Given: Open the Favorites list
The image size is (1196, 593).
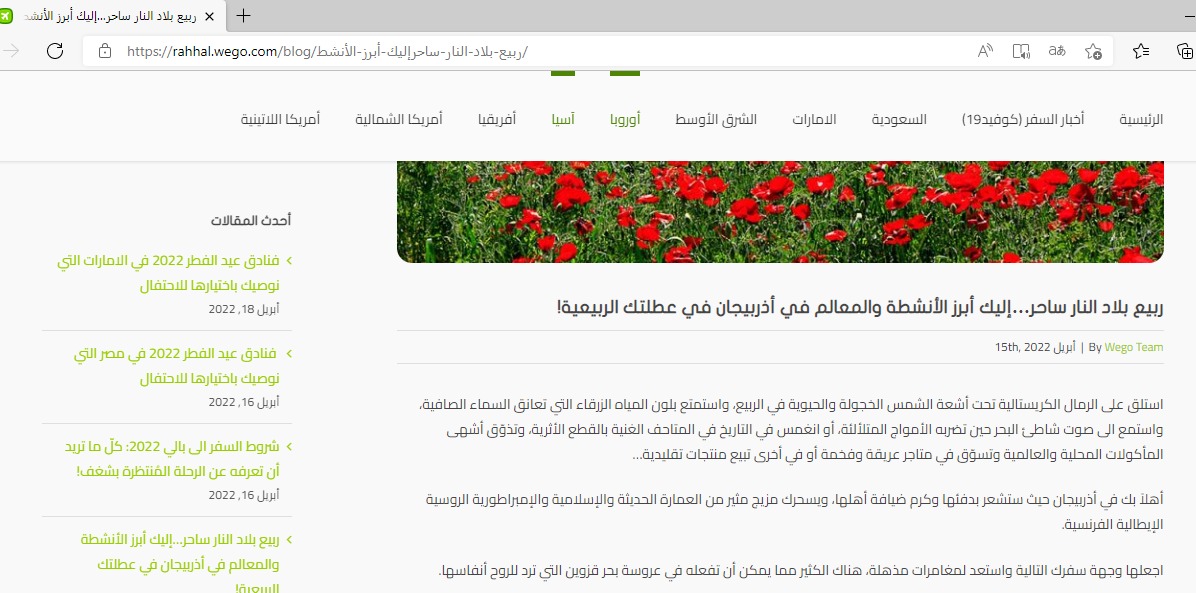Looking at the screenshot, I should point(1142,51).
